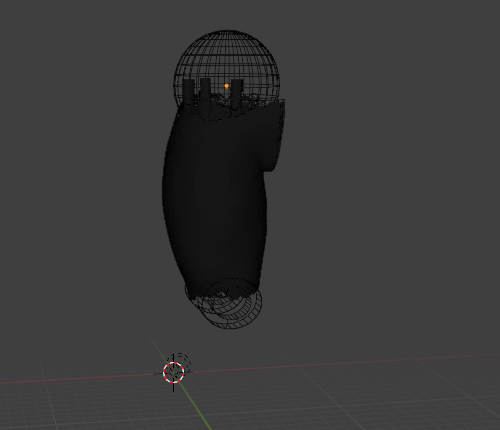500x430 pixels.
Task: Click the red X-axis line at the far left
Action: pos(50,380)
